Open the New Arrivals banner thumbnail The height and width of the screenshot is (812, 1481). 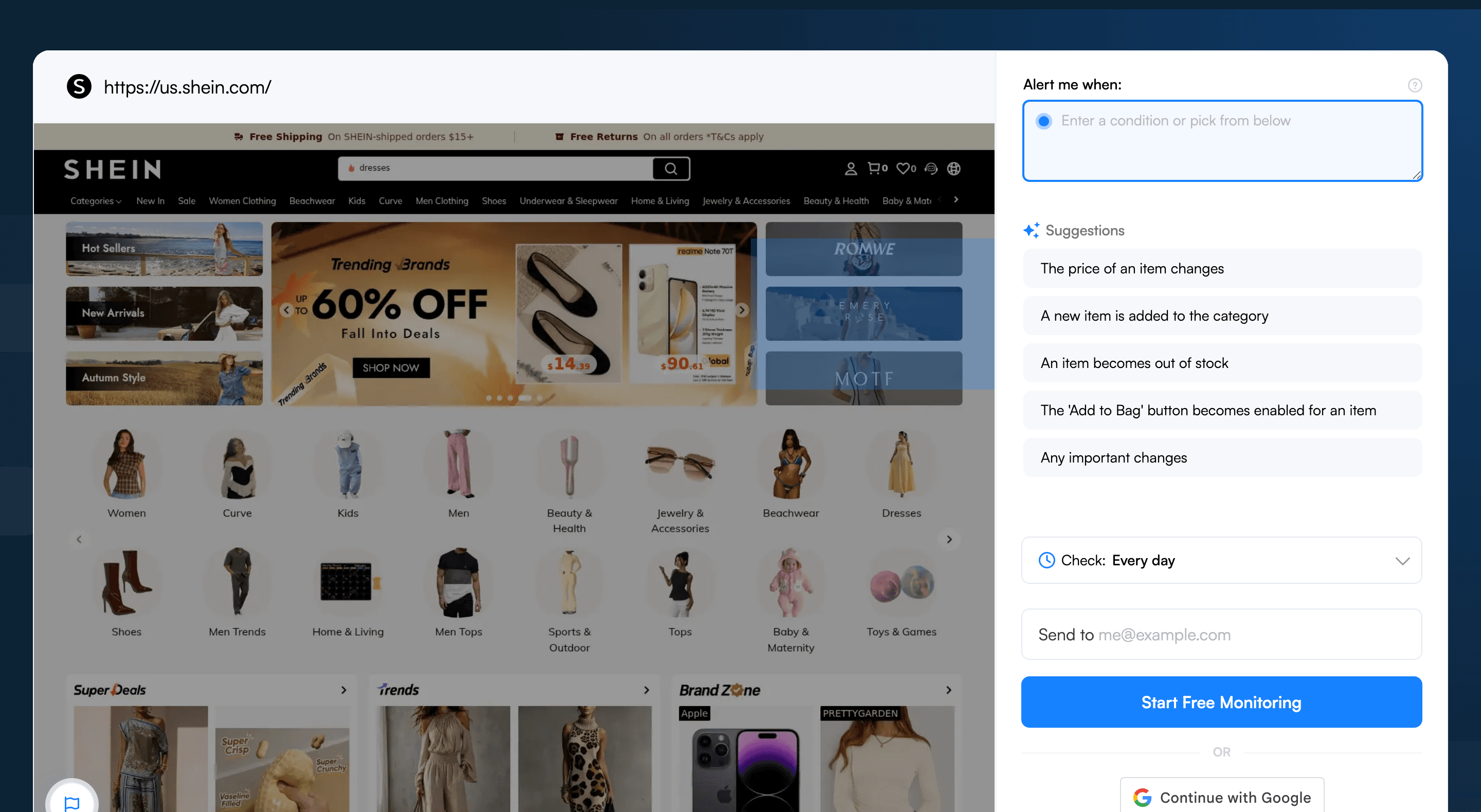[x=165, y=314]
